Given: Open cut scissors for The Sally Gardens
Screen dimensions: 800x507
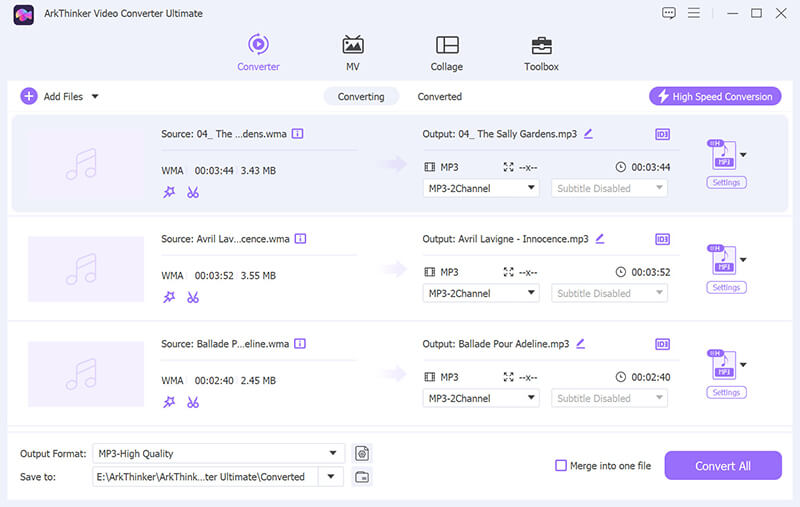Looking at the screenshot, I should coord(192,192).
